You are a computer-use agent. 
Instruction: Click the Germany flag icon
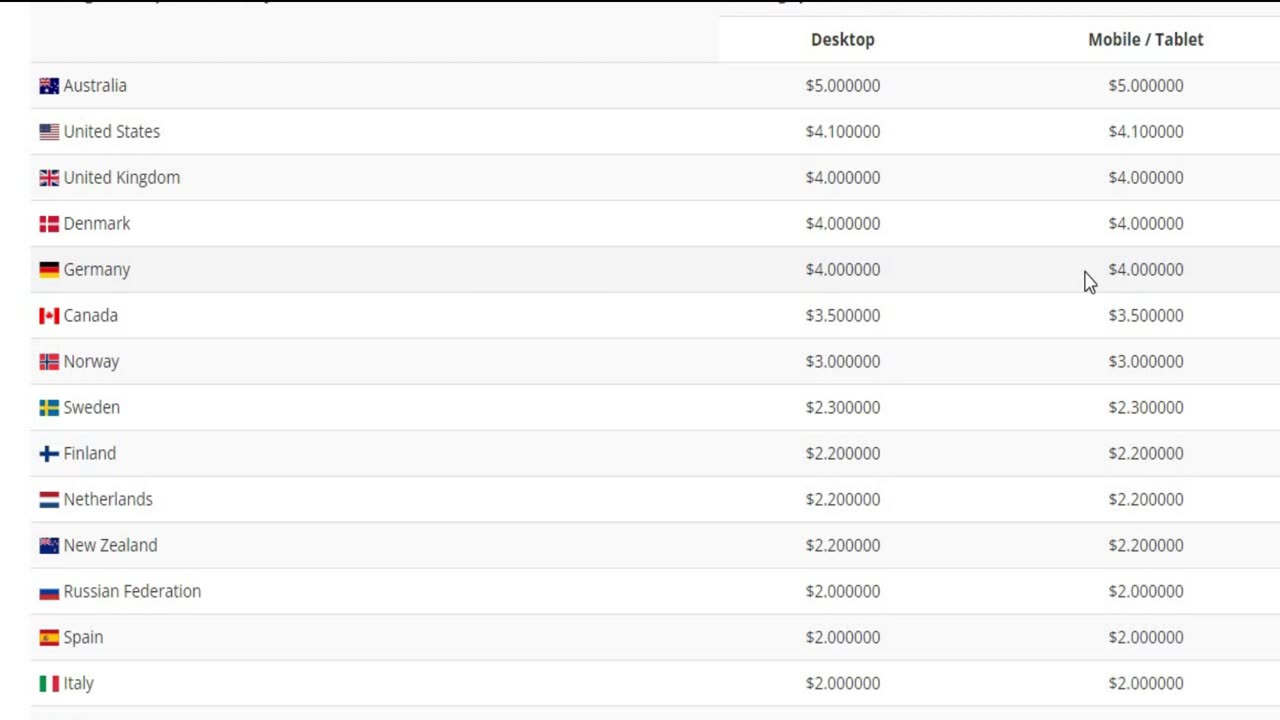[x=49, y=270]
